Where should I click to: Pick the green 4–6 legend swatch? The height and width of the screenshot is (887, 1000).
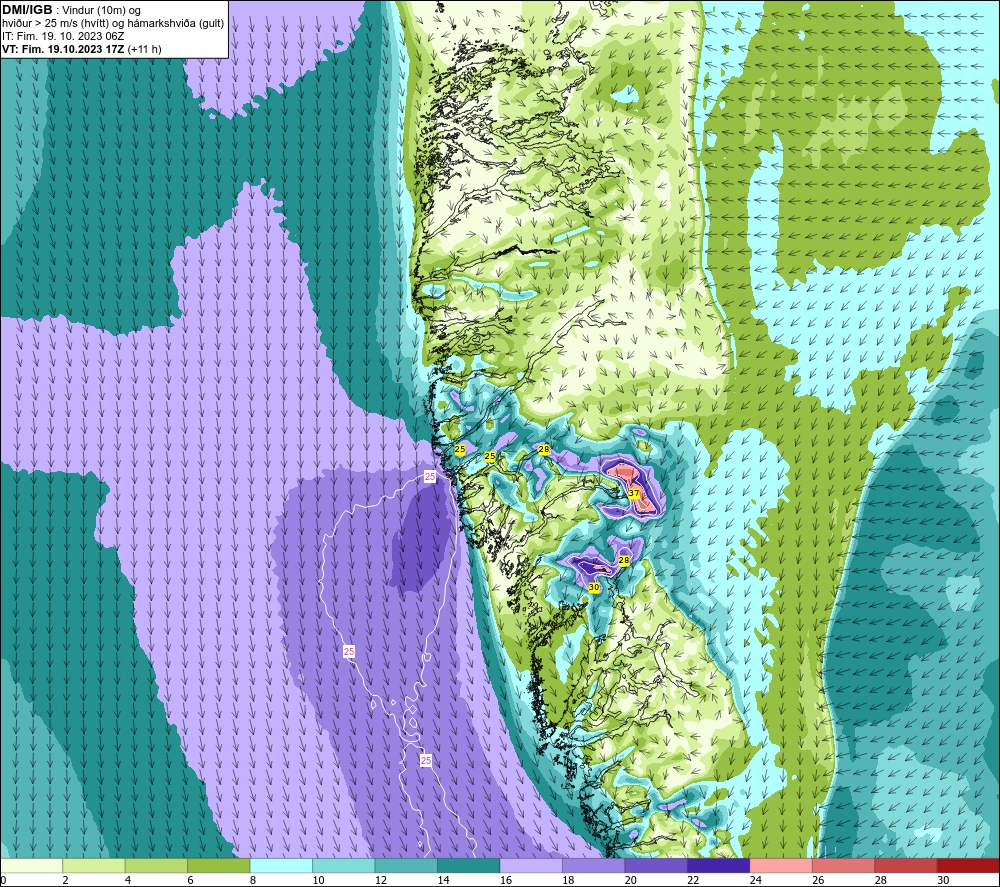click(156, 865)
